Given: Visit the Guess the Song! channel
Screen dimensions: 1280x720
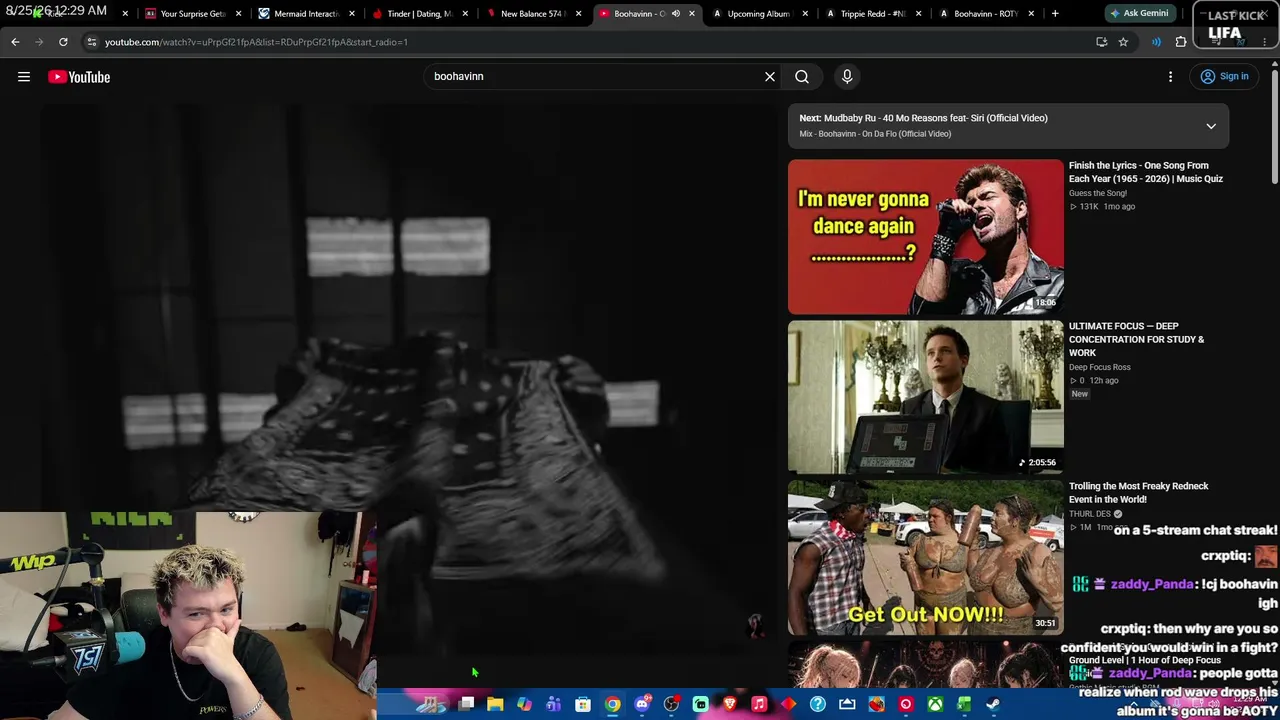Looking at the screenshot, I should coord(1098,193).
